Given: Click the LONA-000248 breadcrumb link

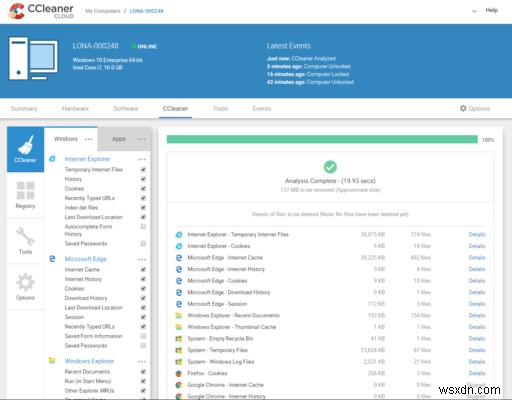Looking at the screenshot, I should 146,11.
